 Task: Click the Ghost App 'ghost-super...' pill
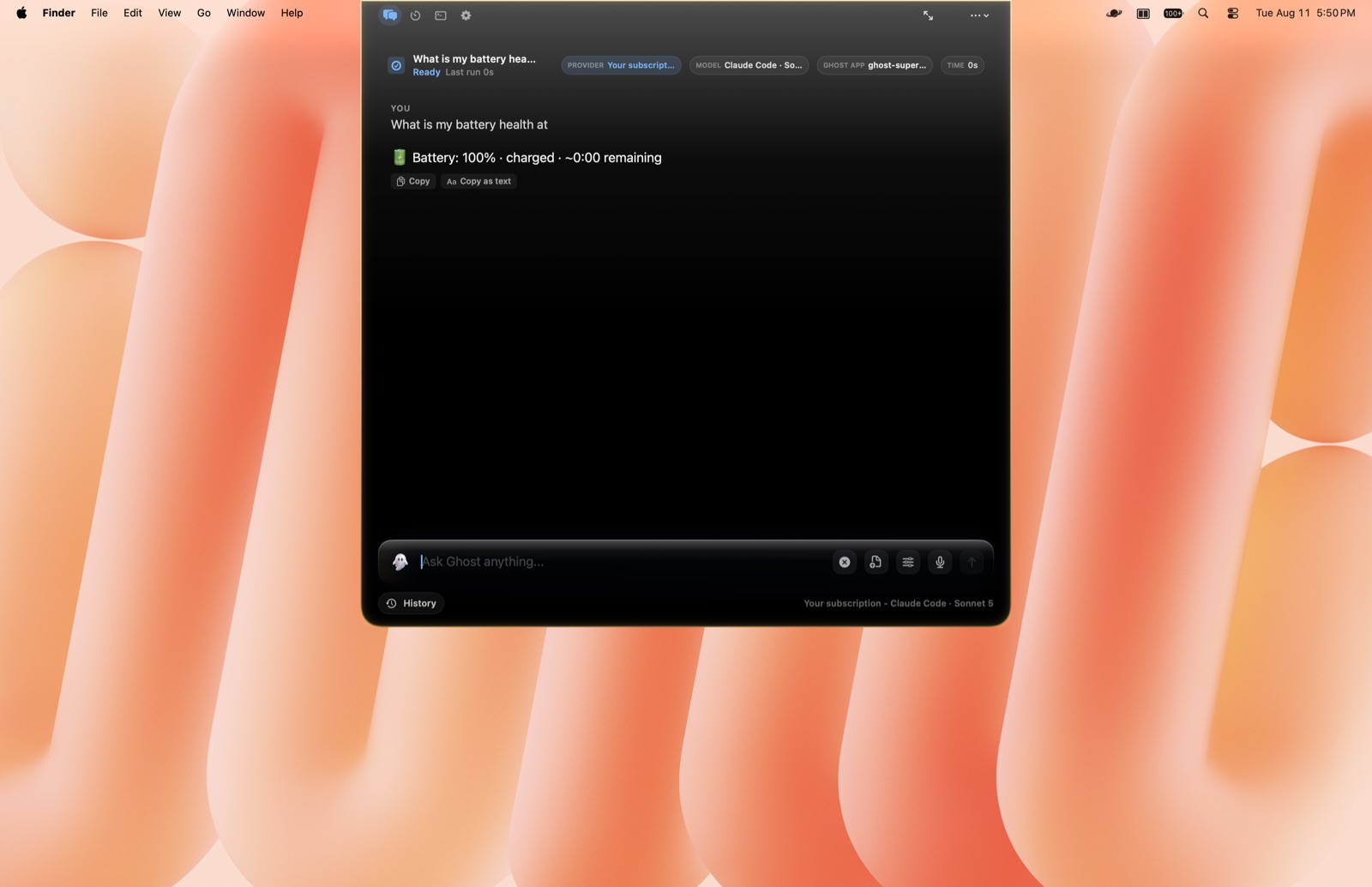tap(874, 65)
